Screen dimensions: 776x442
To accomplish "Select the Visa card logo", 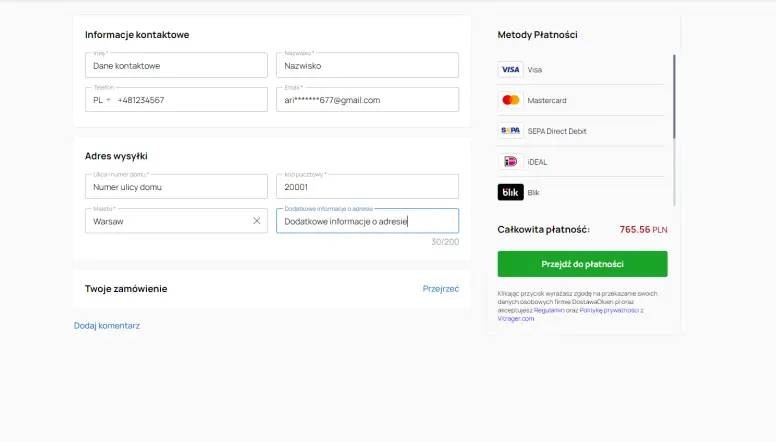I will click(x=510, y=70).
